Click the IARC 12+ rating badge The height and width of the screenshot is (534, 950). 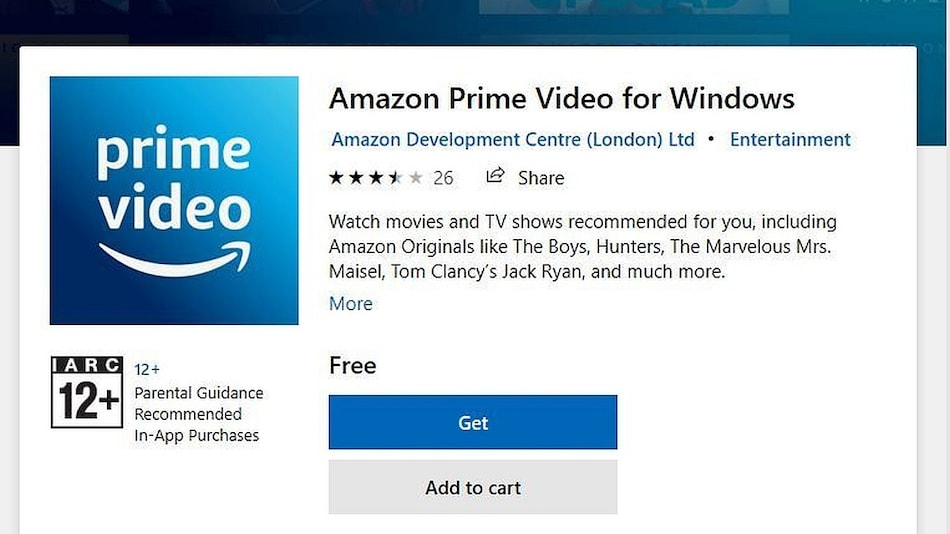click(x=87, y=392)
